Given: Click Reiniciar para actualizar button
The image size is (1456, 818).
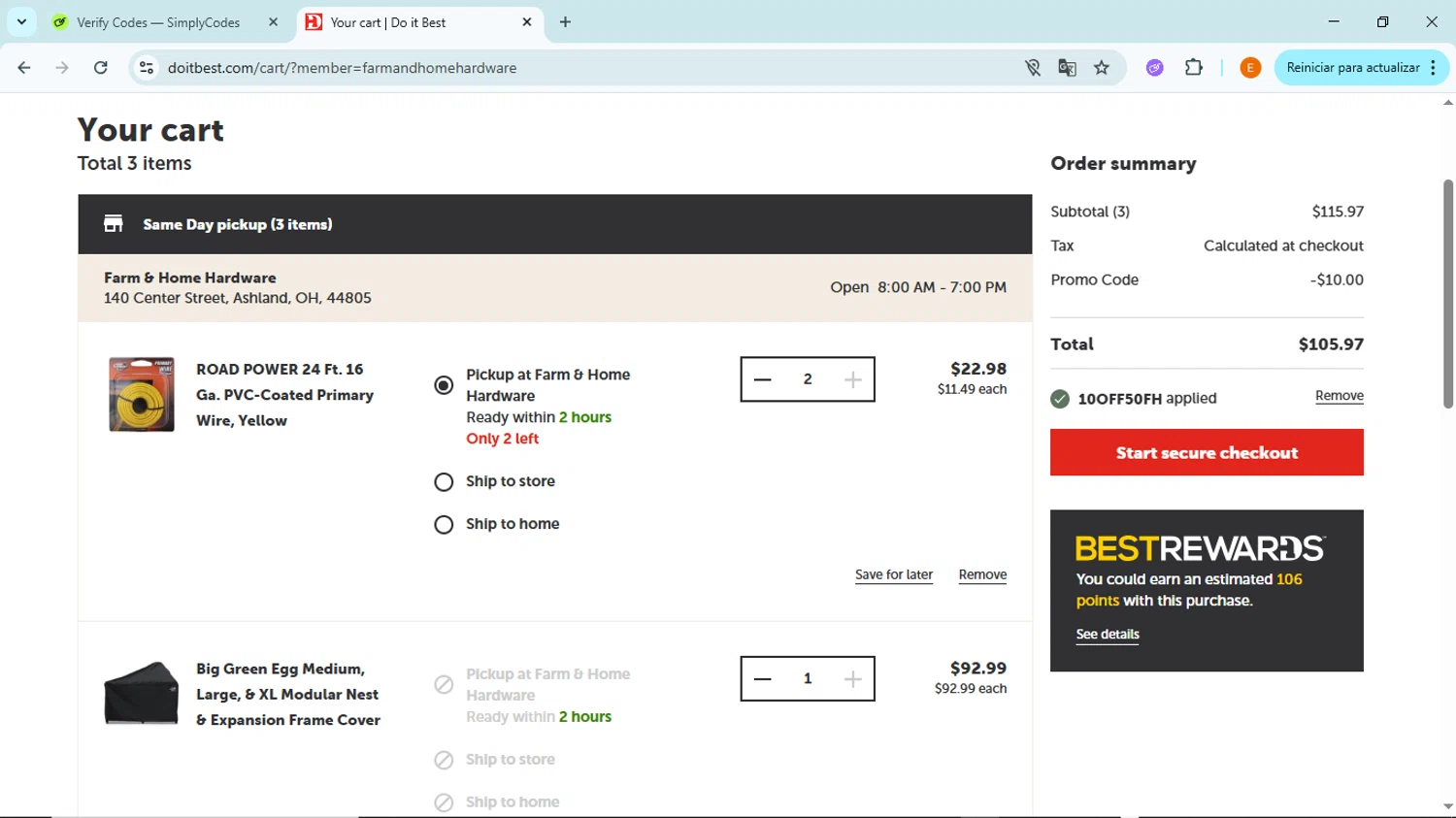Looking at the screenshot, I should [1353, 68].
